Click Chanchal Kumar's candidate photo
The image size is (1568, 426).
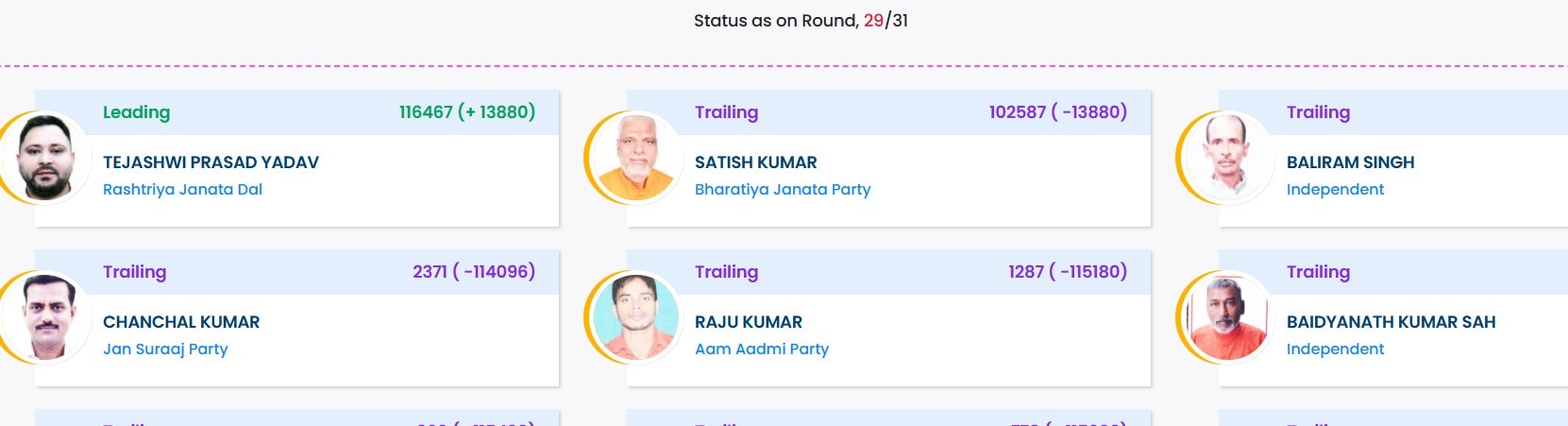pyautogui.click(x=43, y=317)
